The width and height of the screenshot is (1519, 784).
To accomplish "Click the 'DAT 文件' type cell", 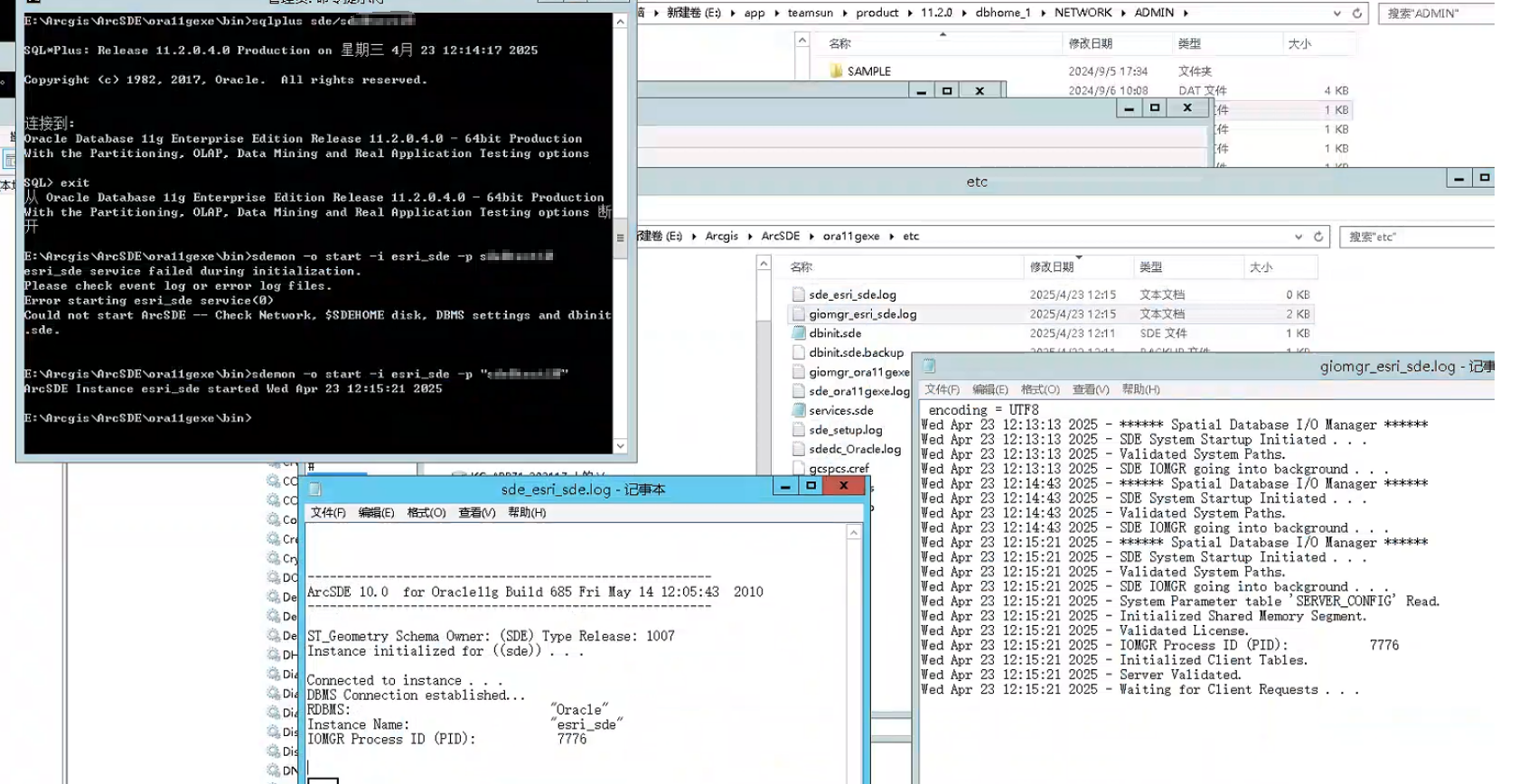I will pos(1203,90).
